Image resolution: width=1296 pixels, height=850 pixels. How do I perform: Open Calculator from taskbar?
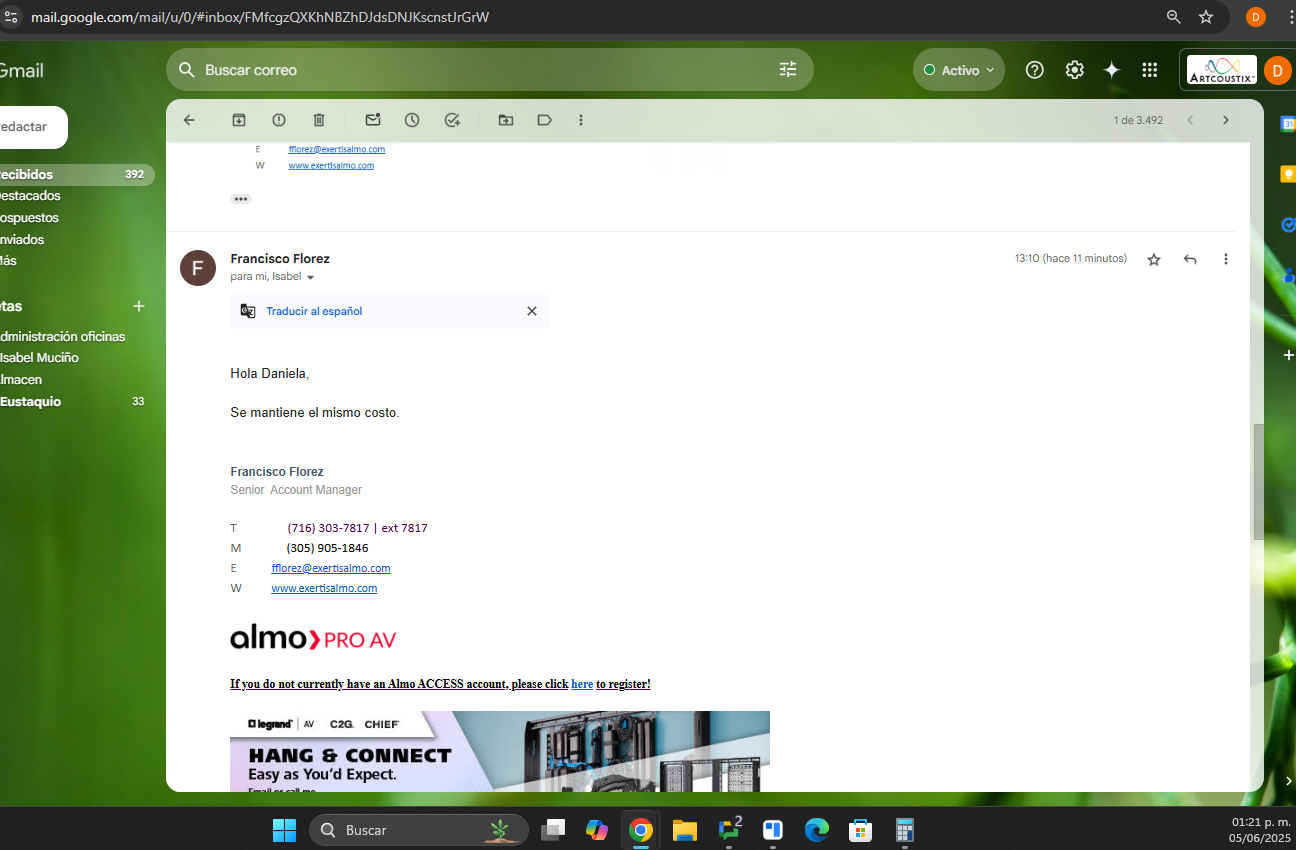click(904, 830)
